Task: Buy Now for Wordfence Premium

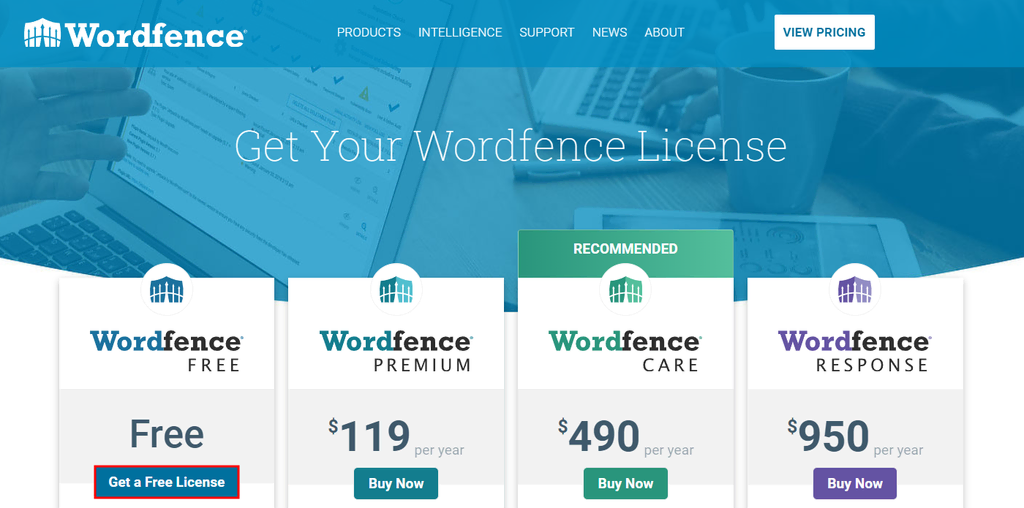Action: [x=396, y=483]
